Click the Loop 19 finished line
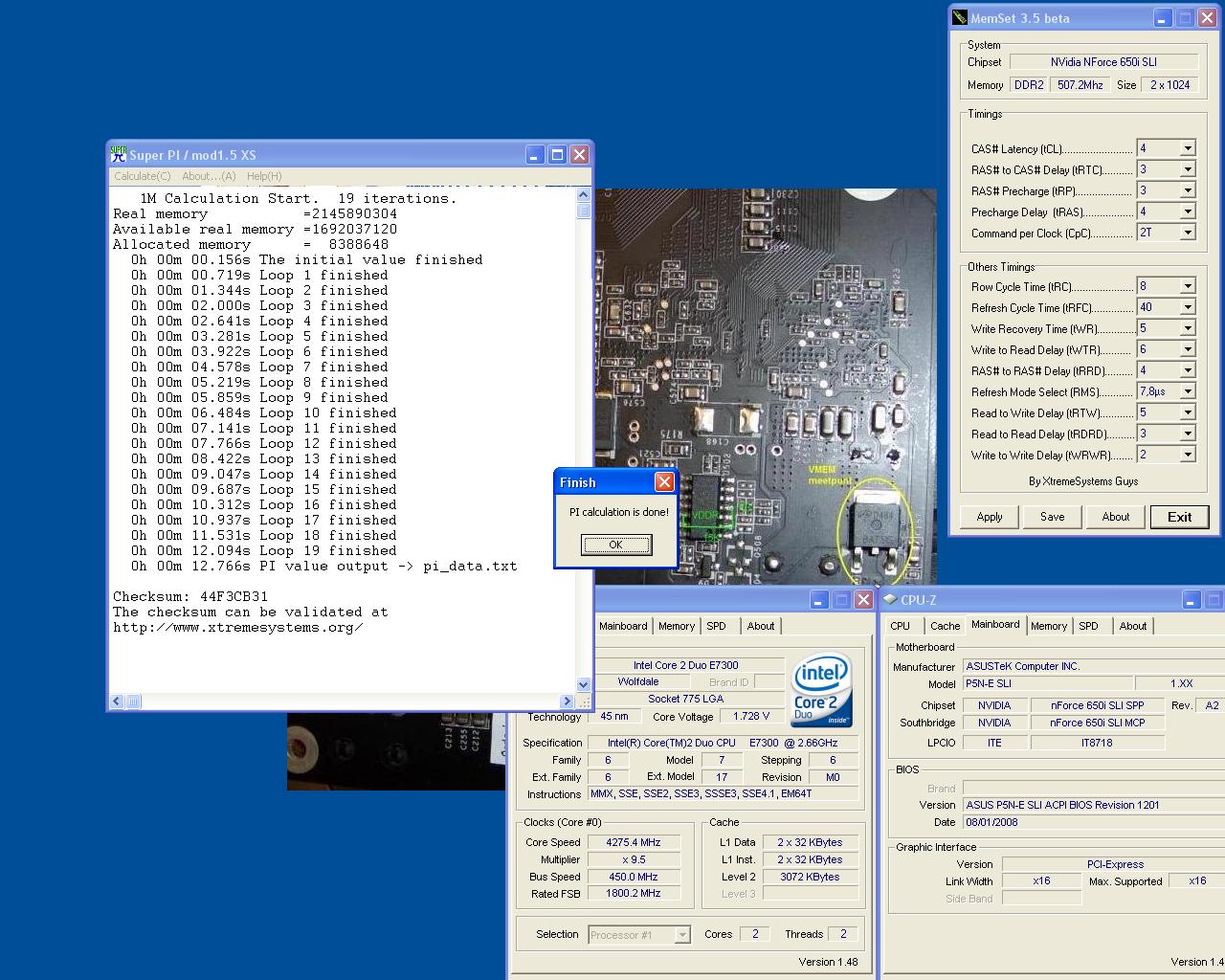The width and height of the screenshot is (1225, 980). pos(264,550)
